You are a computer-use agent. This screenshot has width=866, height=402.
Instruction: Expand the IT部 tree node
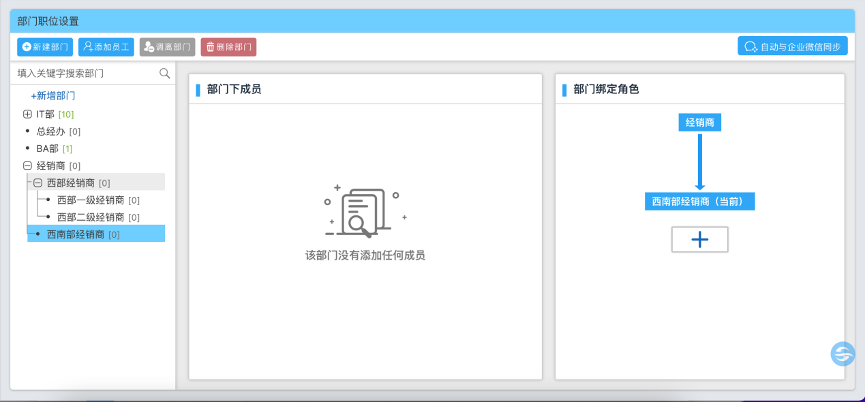27,115
